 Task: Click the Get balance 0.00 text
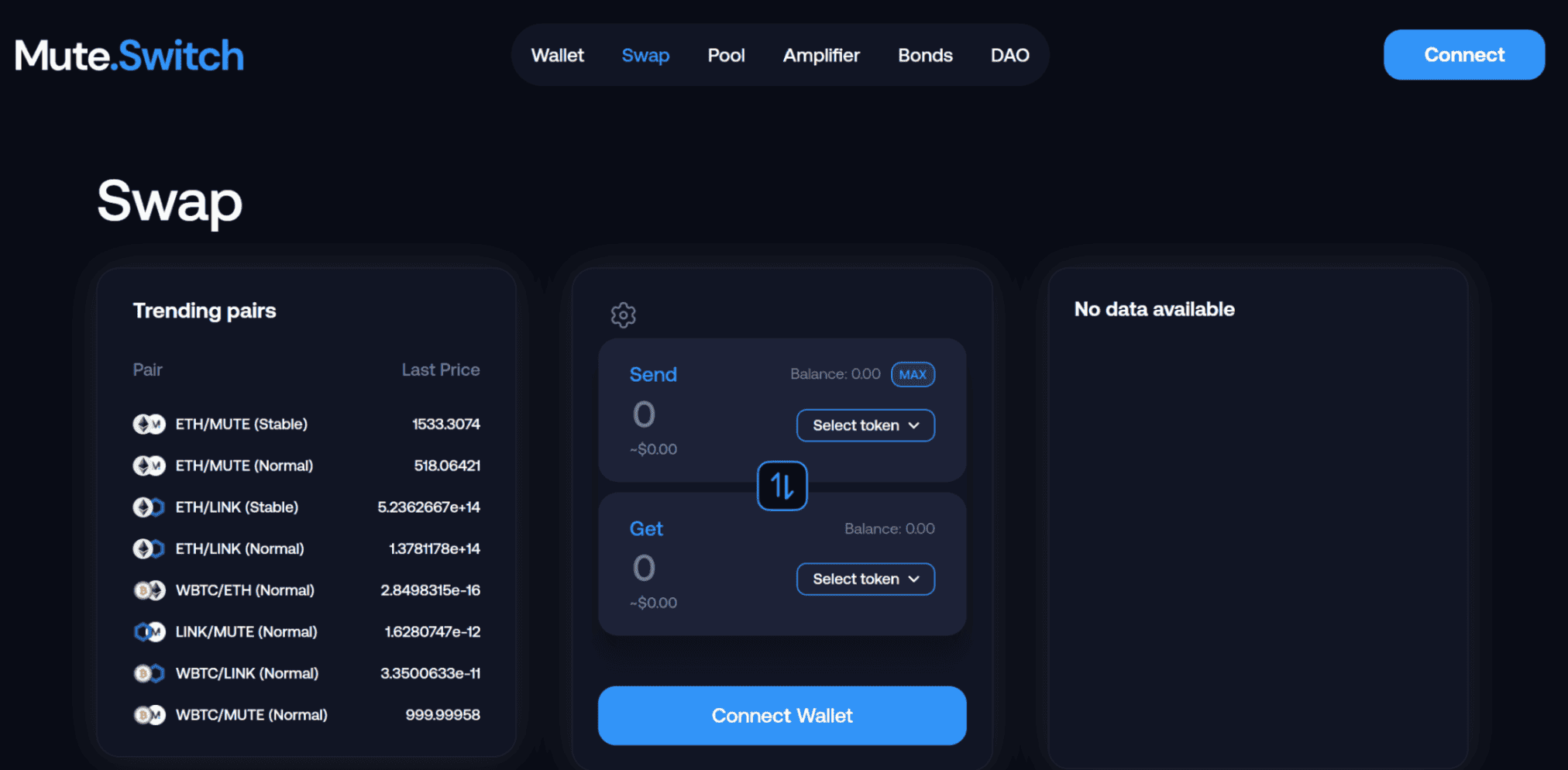pos(889,529)
